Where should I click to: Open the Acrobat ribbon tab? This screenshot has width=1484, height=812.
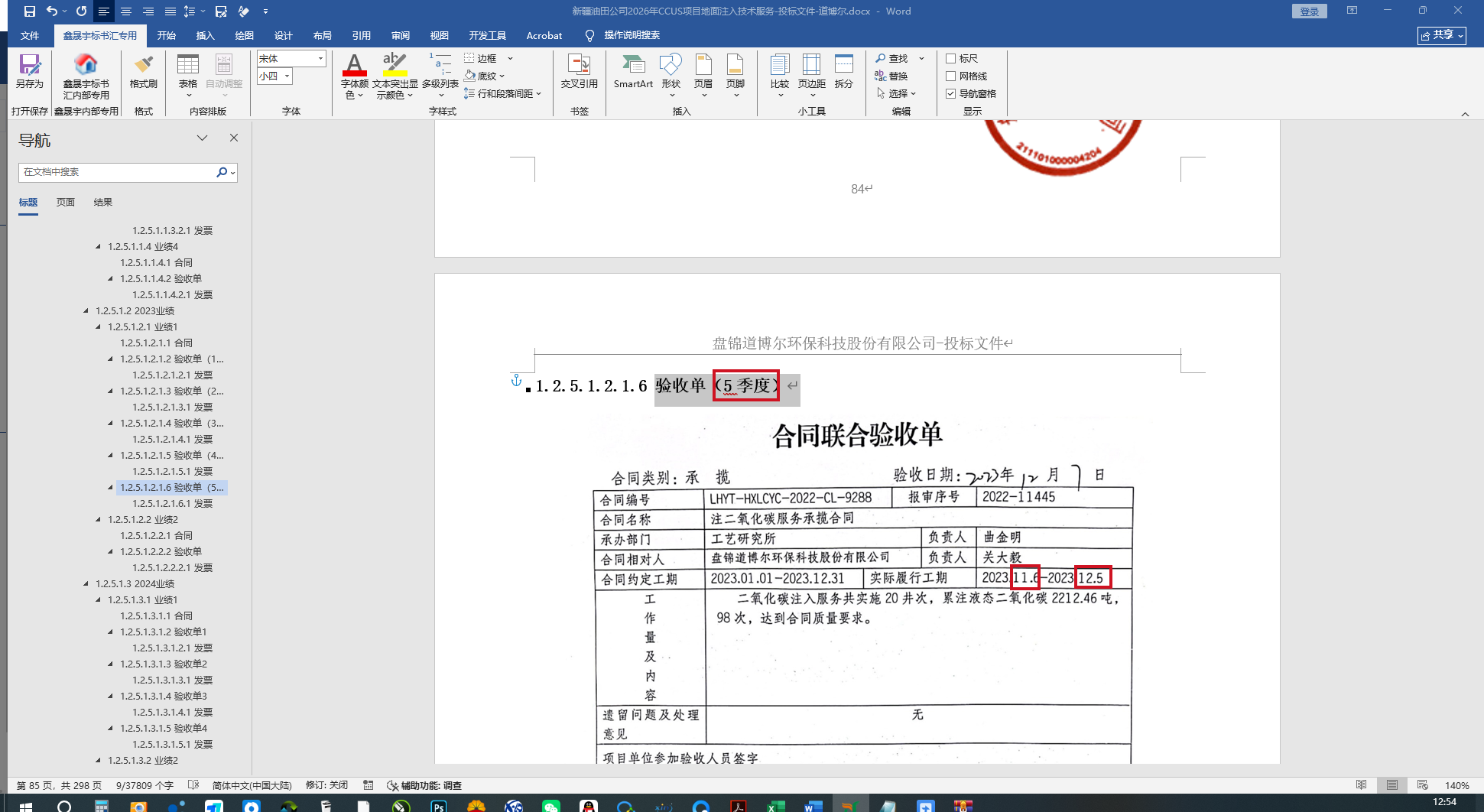click(x=544, y=35)
